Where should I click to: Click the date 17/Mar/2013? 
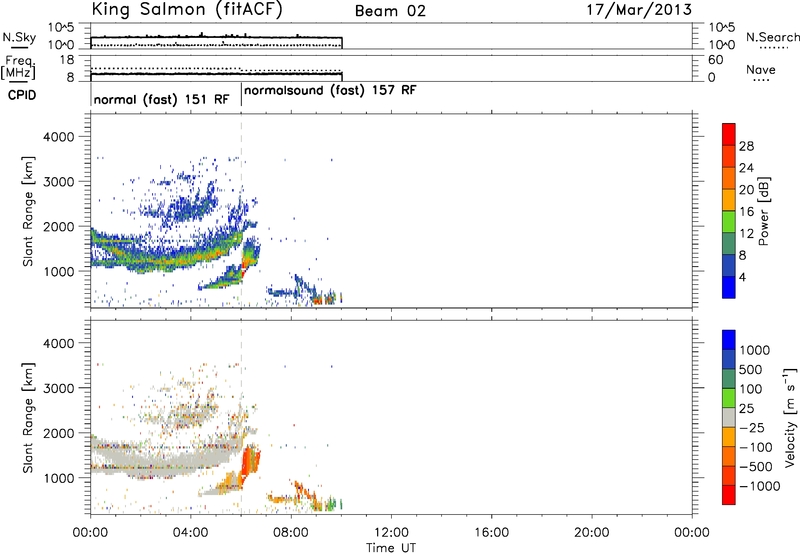(x=639, y=10)
